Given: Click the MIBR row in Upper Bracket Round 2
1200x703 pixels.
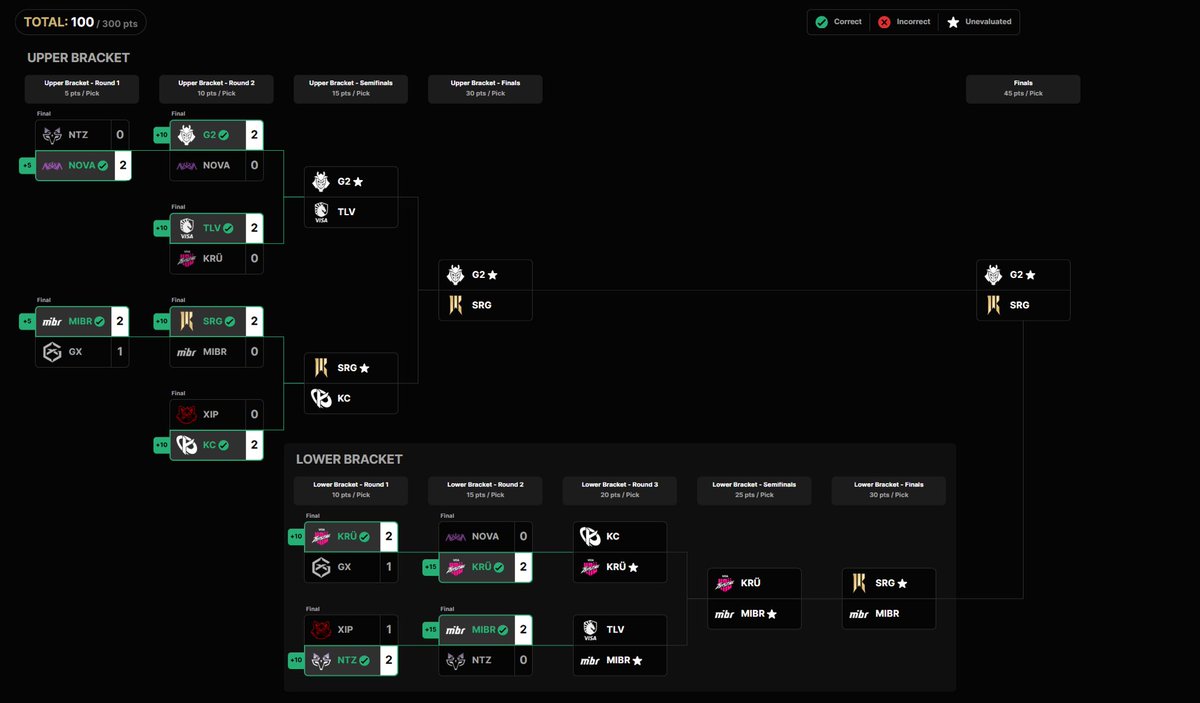Looking at the screenshot, I should (x=216, y=352).
